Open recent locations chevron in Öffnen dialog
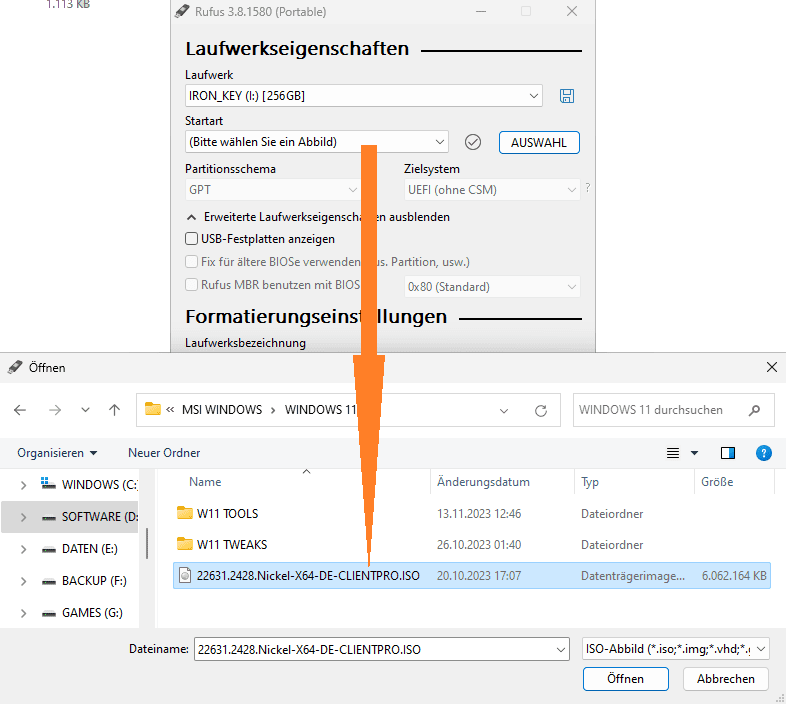 85,410
